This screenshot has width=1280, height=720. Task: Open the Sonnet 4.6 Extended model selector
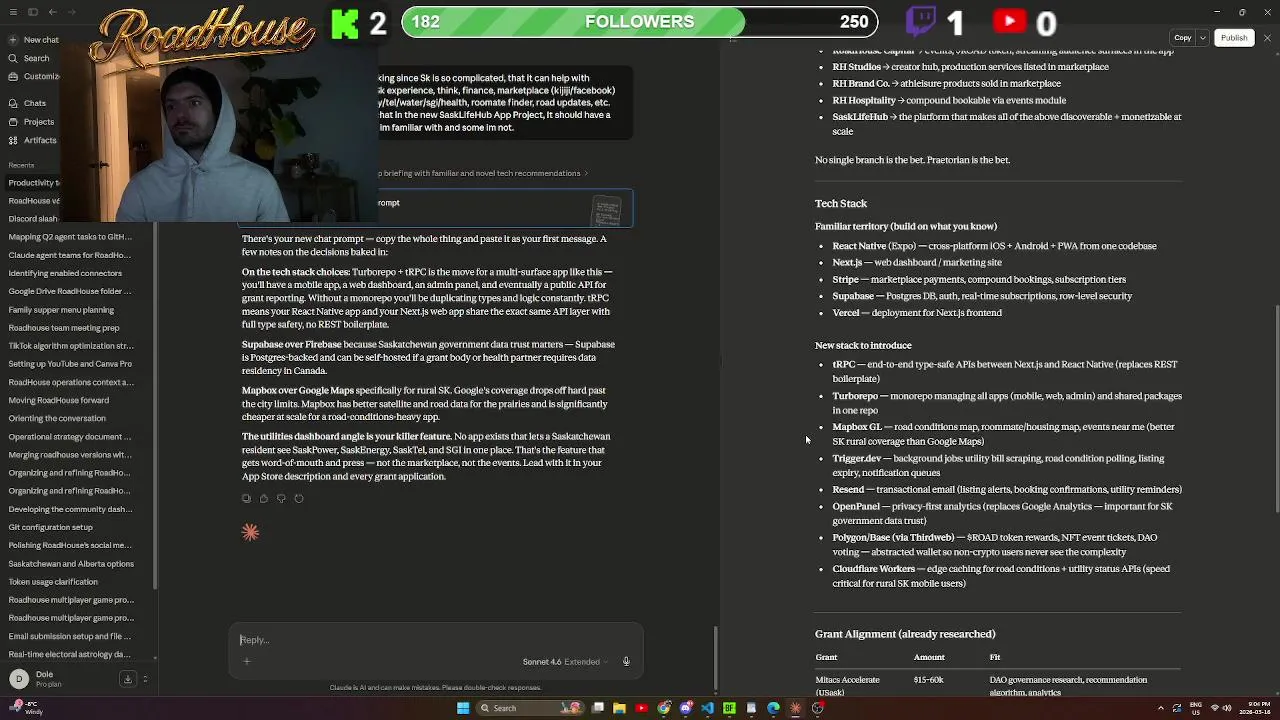tap(565, 661)
